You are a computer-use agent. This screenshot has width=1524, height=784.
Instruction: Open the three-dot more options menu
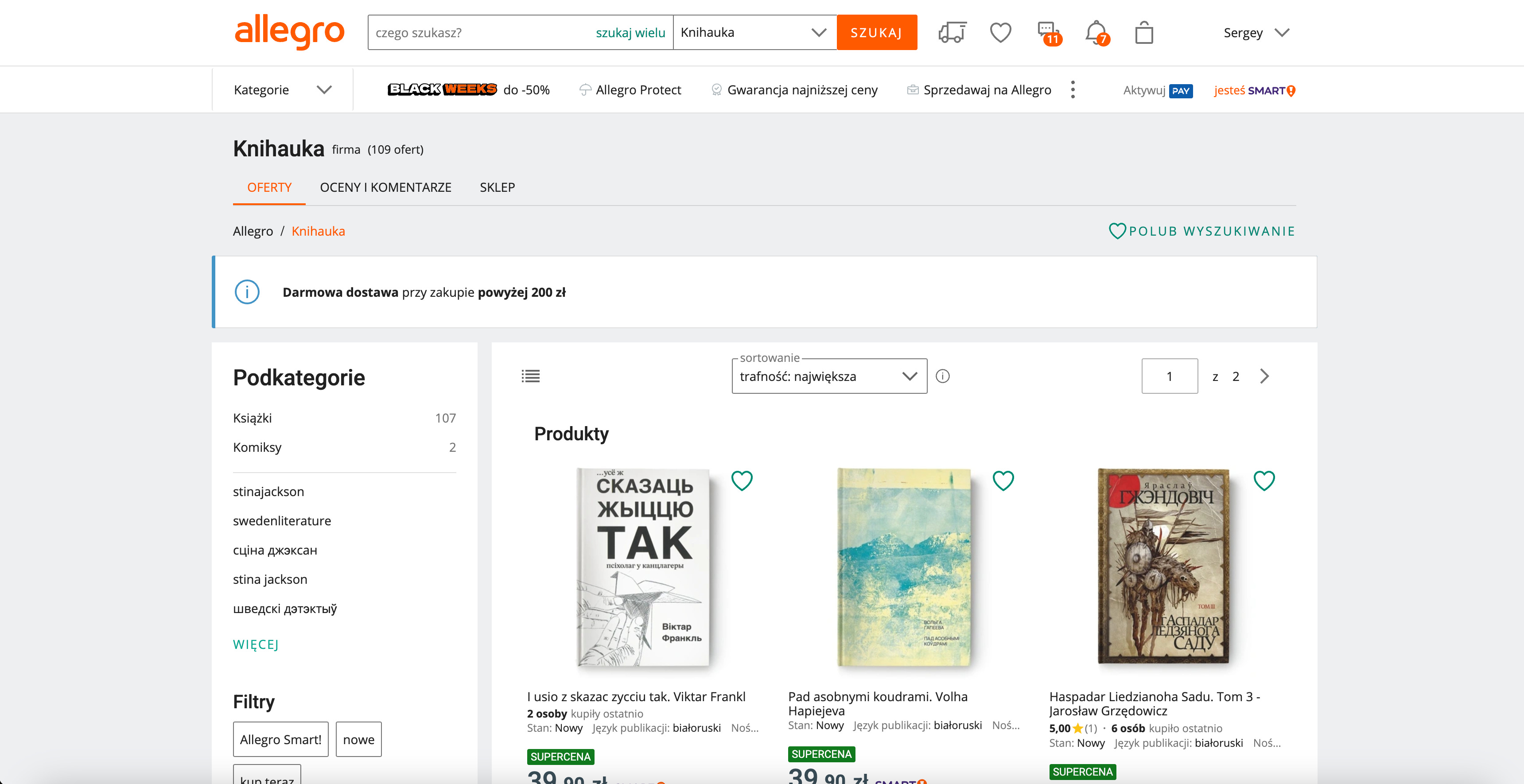tap(1073, 90)
